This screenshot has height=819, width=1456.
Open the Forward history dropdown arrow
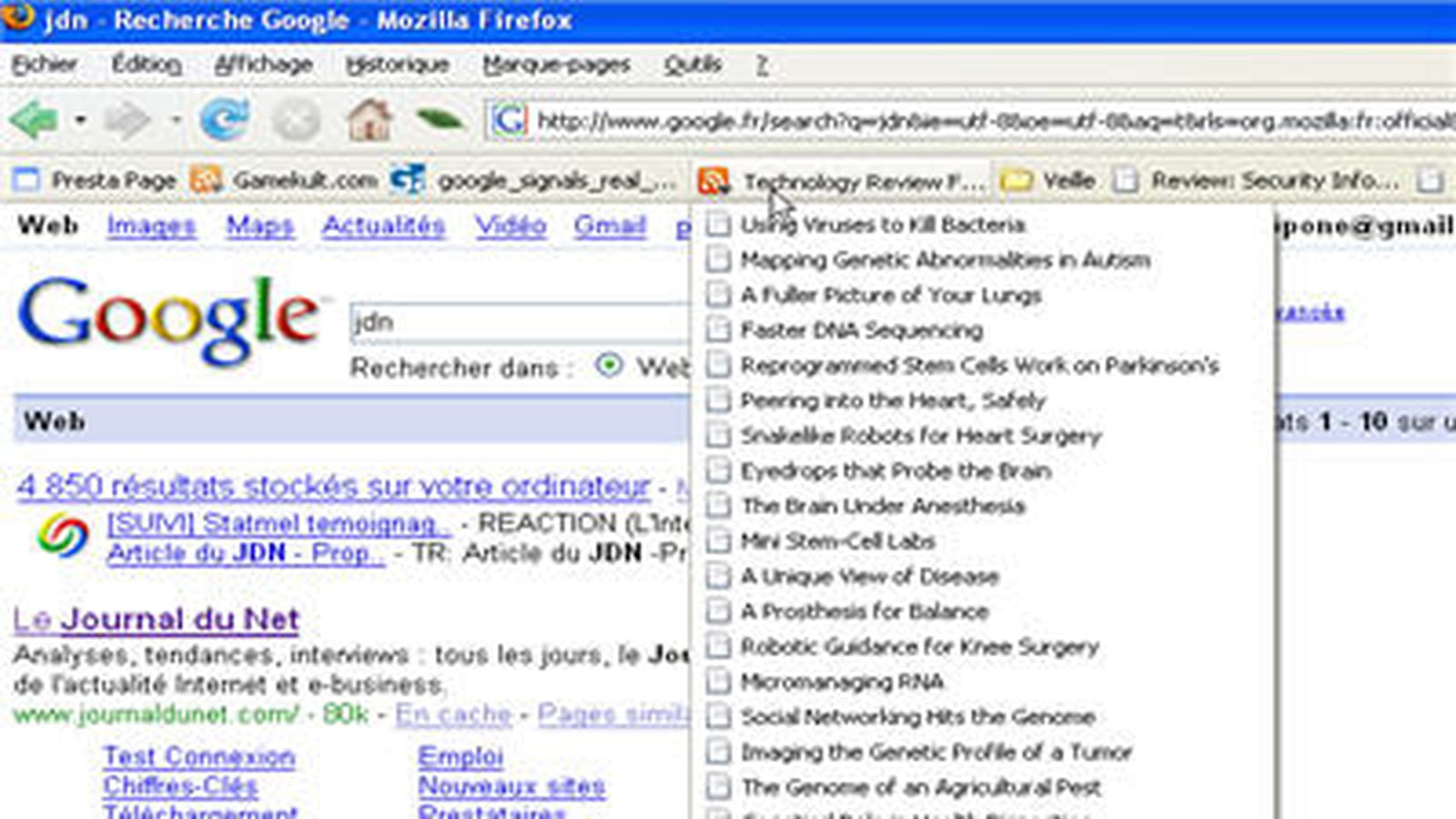175,120
